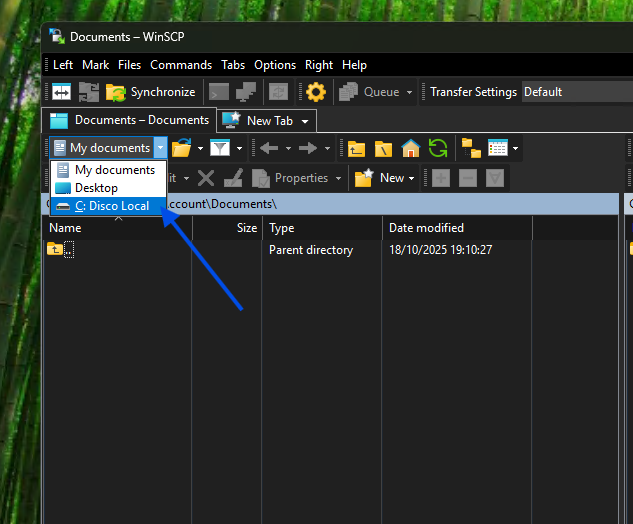Screen dimensions: 633x524
Task: Open the Options menu
Action: pos(275,65)
